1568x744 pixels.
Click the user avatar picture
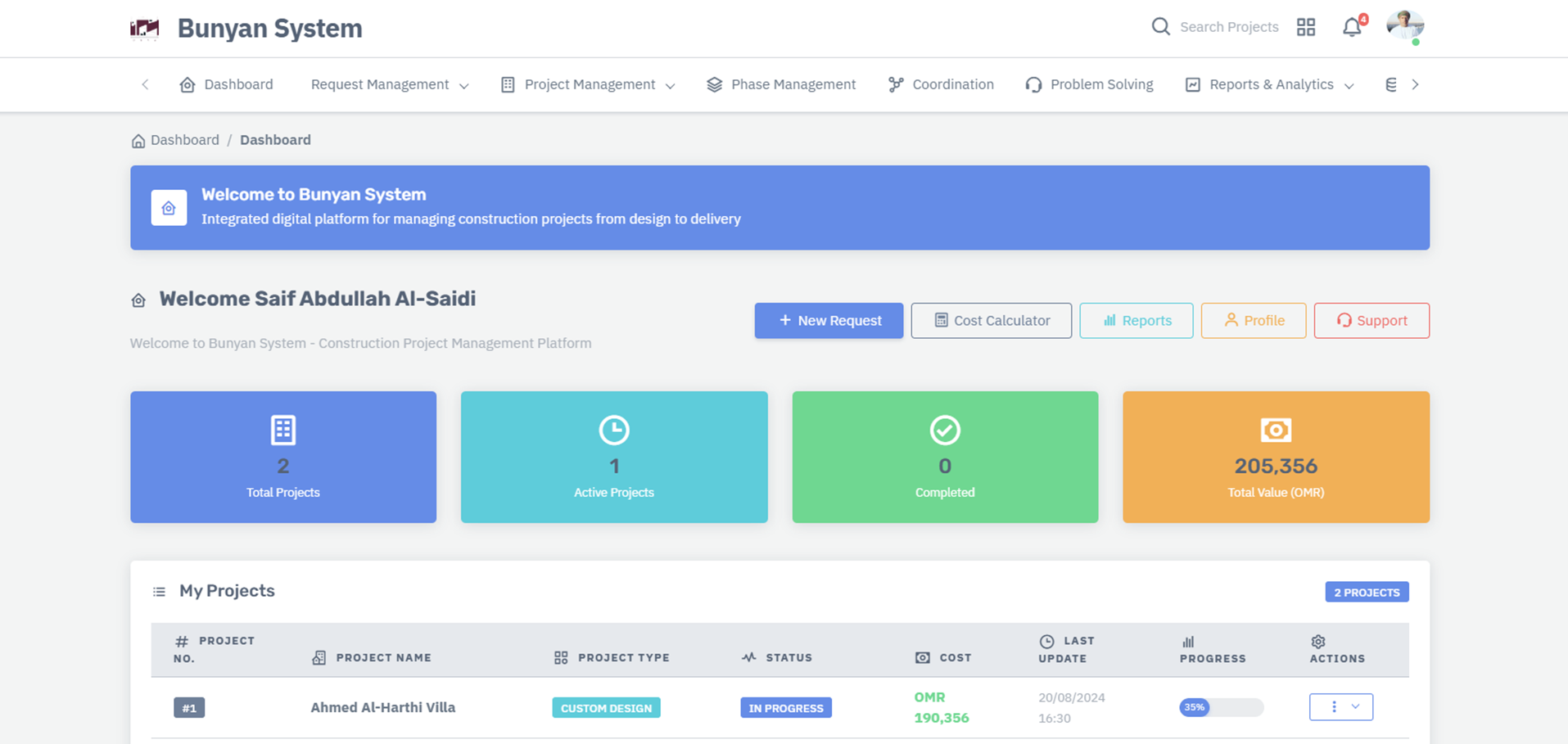1405,26
